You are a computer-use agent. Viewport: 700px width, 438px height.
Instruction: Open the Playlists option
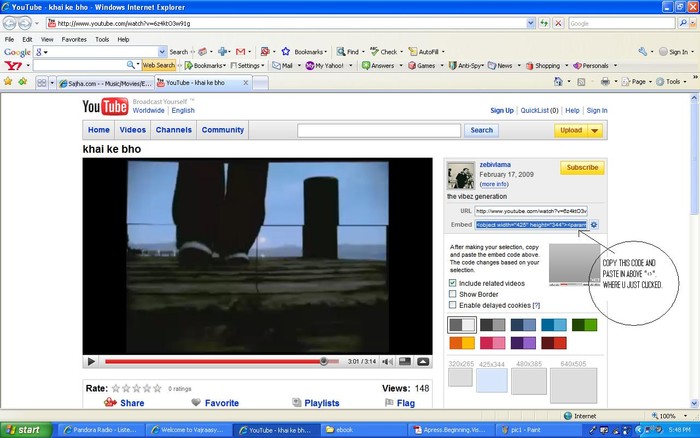(321, 403)
